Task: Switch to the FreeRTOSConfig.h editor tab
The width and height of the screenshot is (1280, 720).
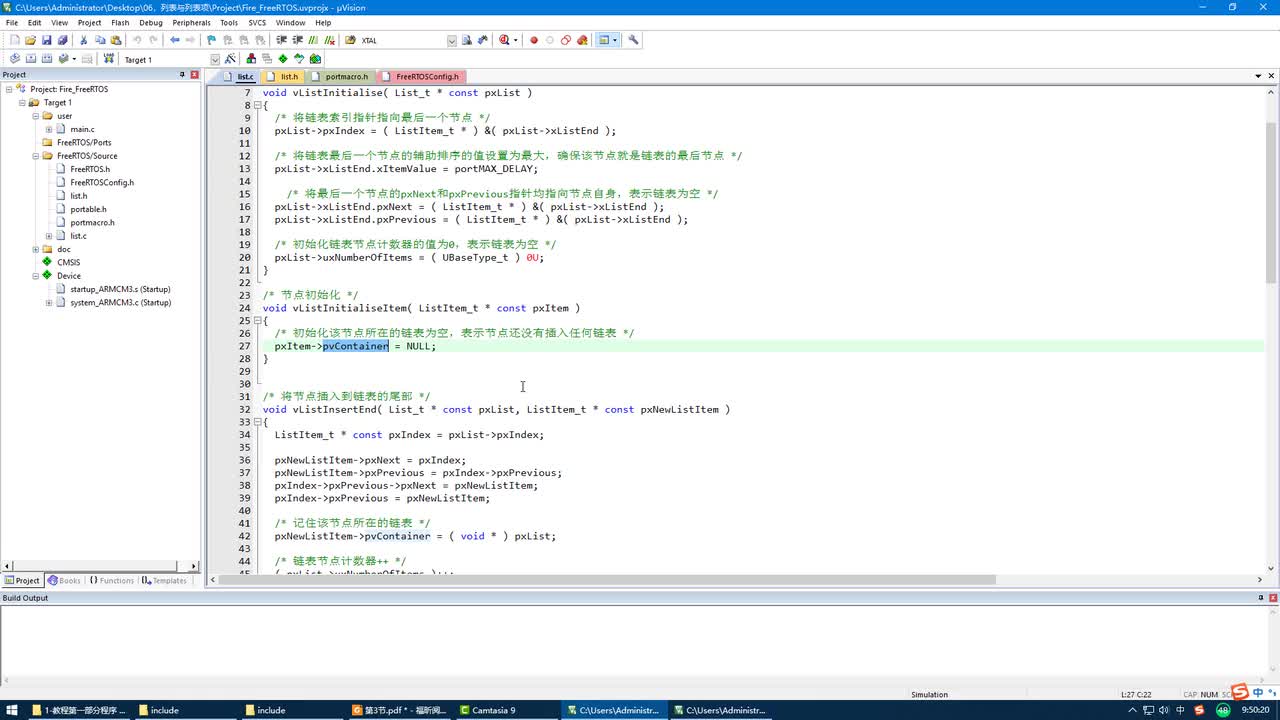Action: click(421, 76)
